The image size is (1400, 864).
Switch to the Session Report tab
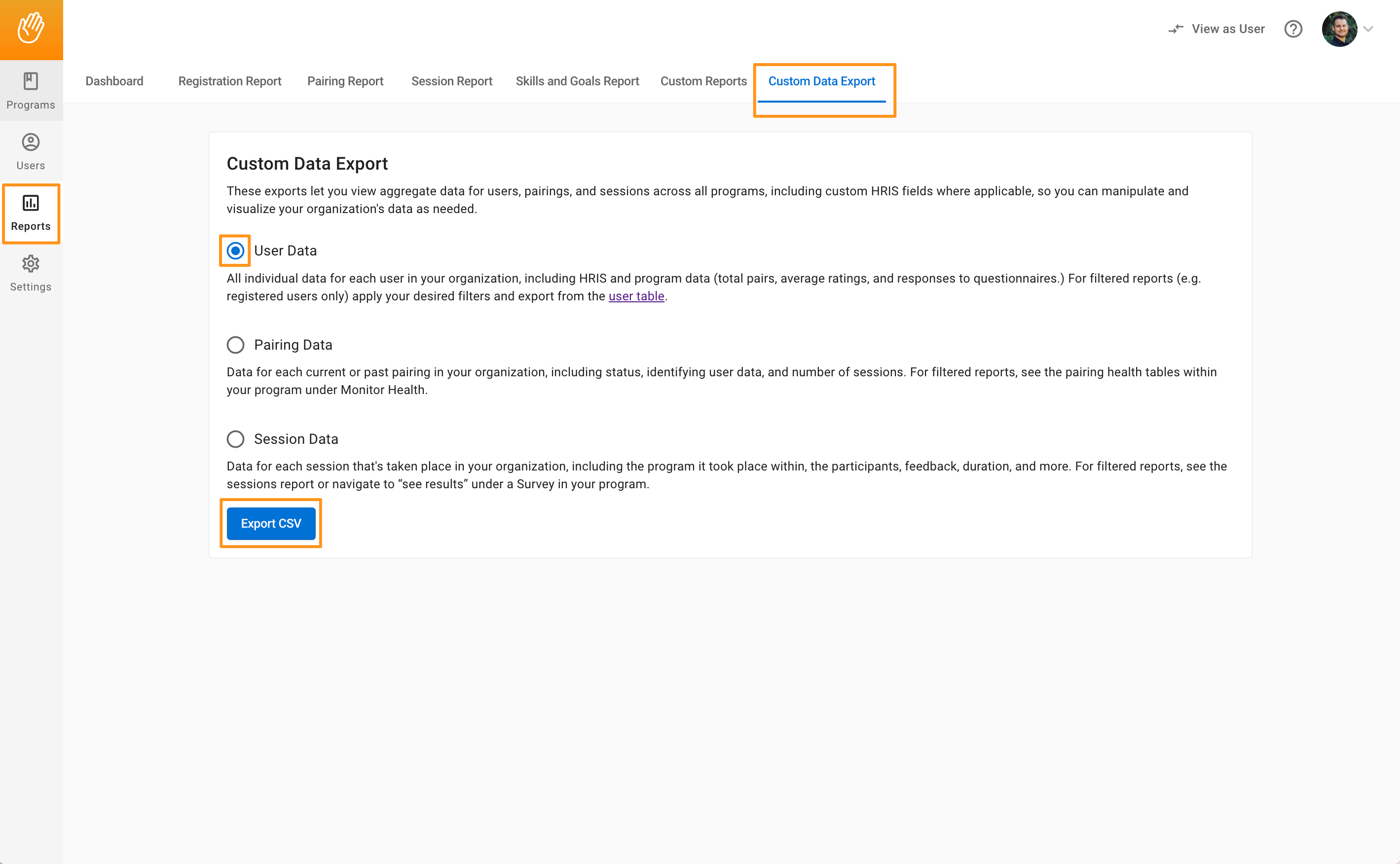click(451, 81)
